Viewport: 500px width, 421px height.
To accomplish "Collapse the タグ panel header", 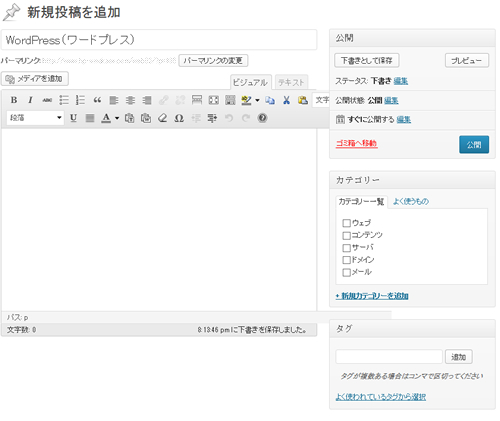I will pos(412,328).
